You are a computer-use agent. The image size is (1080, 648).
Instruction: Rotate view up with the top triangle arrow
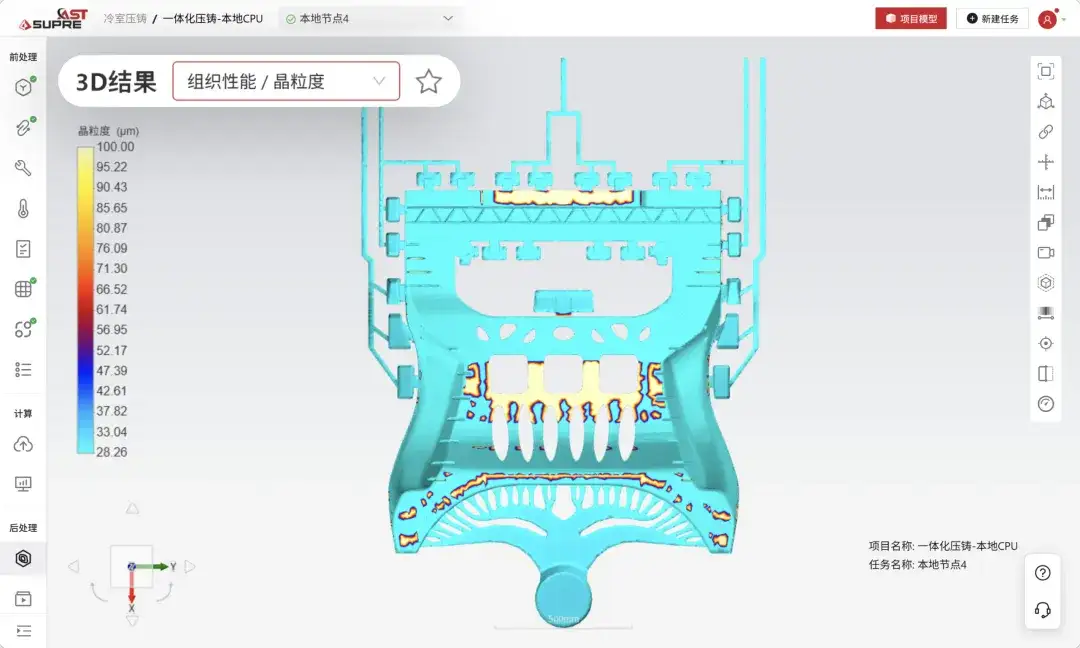click(132, 508)
